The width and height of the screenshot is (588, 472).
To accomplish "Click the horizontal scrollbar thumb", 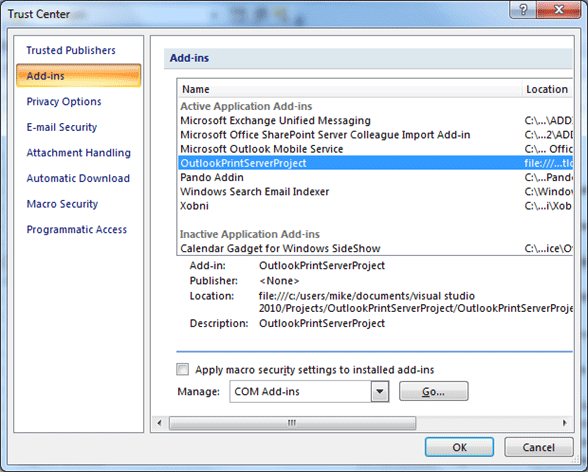I will coord(292,423).
